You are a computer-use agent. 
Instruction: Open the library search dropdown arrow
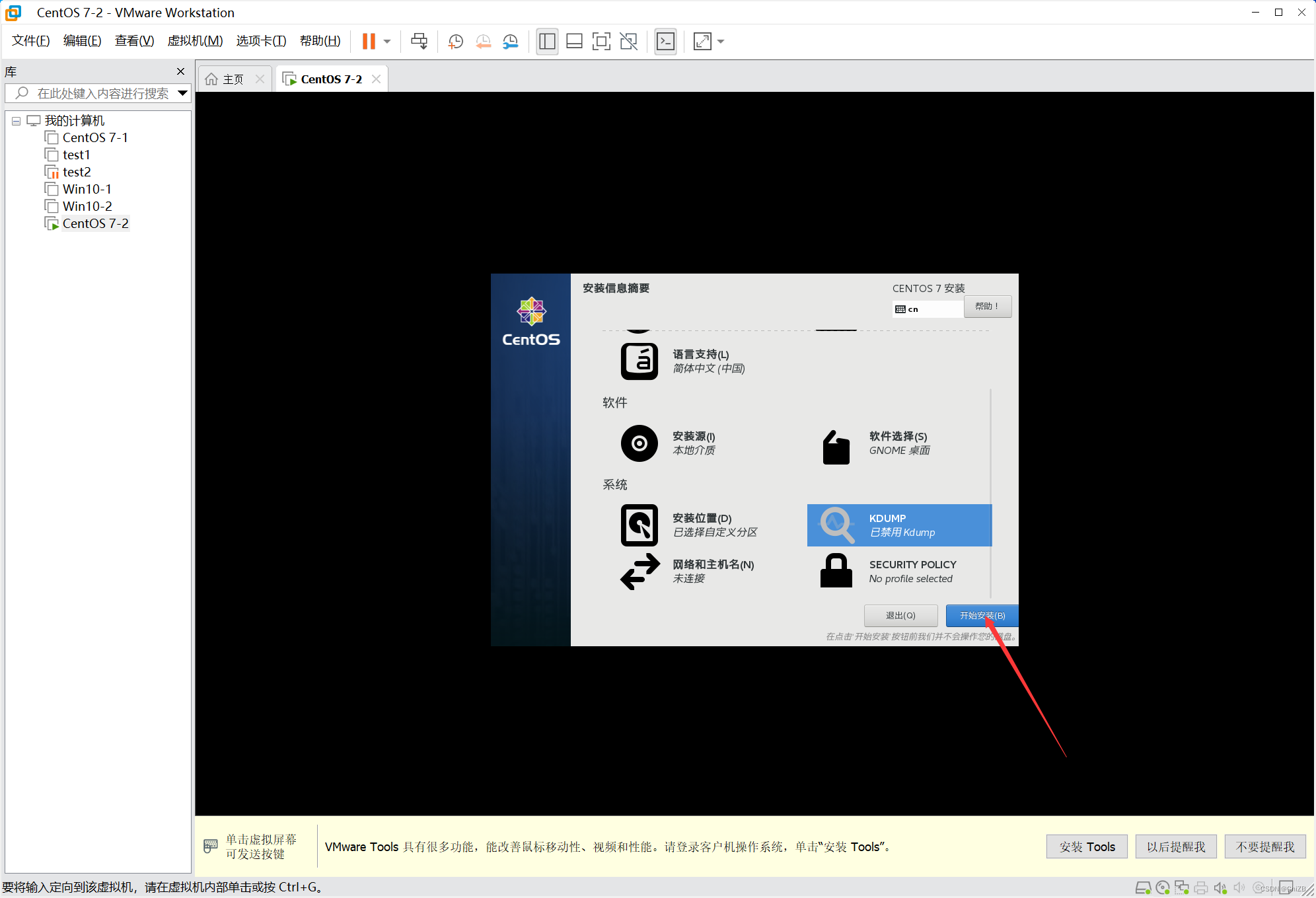tap(183, 93)
